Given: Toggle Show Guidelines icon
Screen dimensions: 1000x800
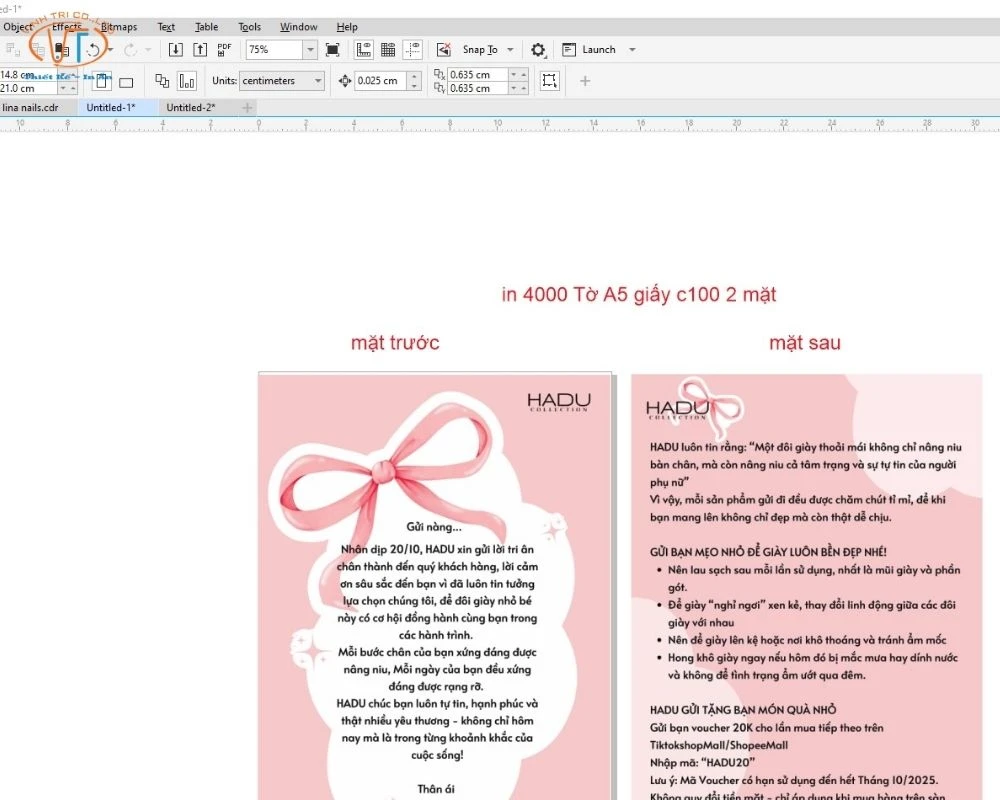Looking at the screenshot, I should point(413,49).
